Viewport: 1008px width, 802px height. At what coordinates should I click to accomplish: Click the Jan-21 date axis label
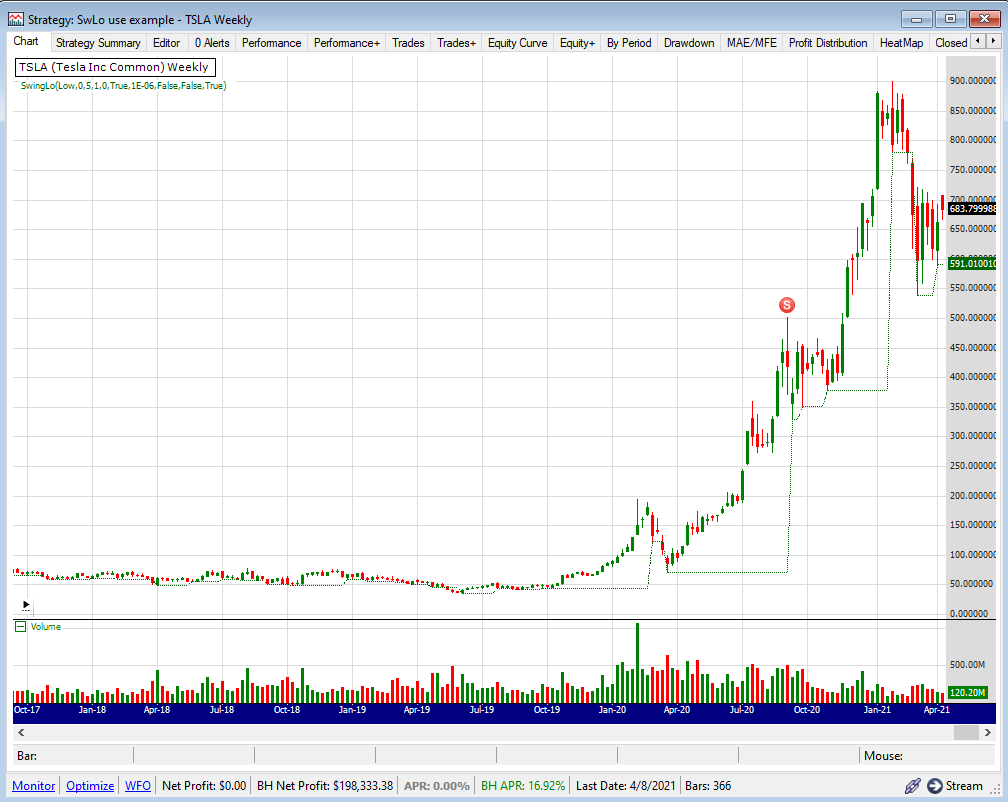[877, 709]
